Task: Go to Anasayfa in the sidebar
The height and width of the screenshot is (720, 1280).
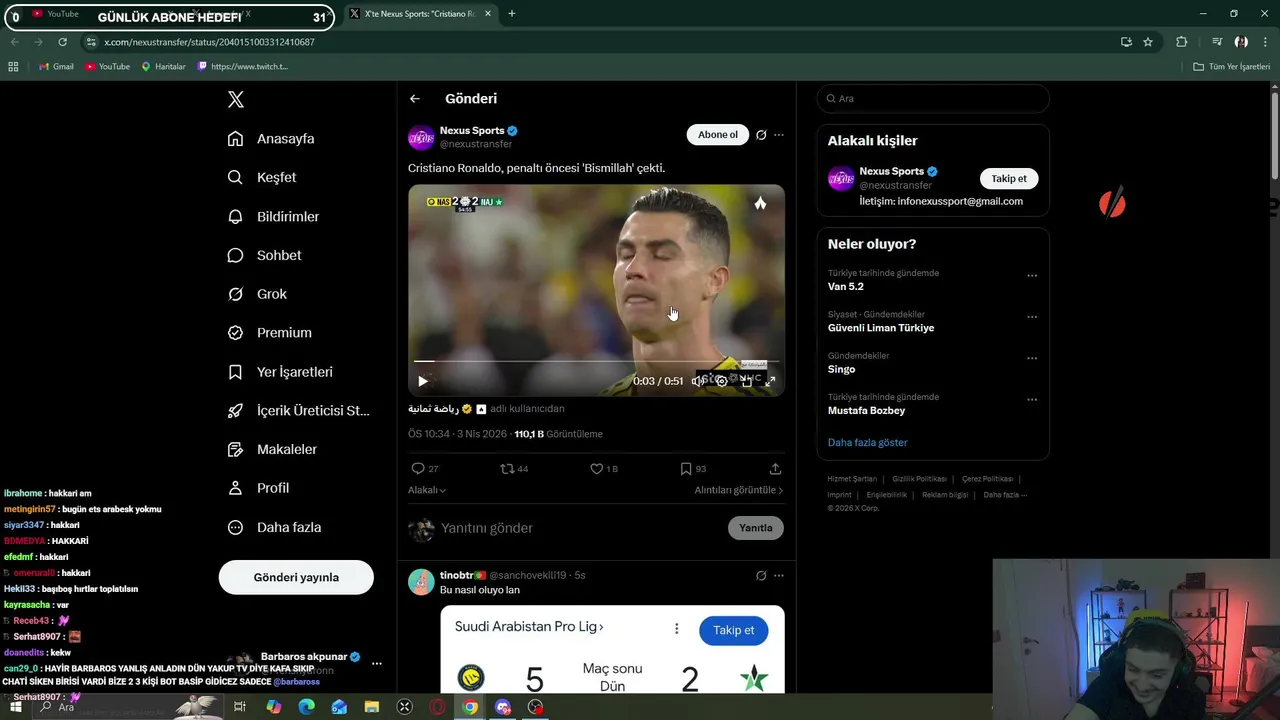Action: (271, 139)
